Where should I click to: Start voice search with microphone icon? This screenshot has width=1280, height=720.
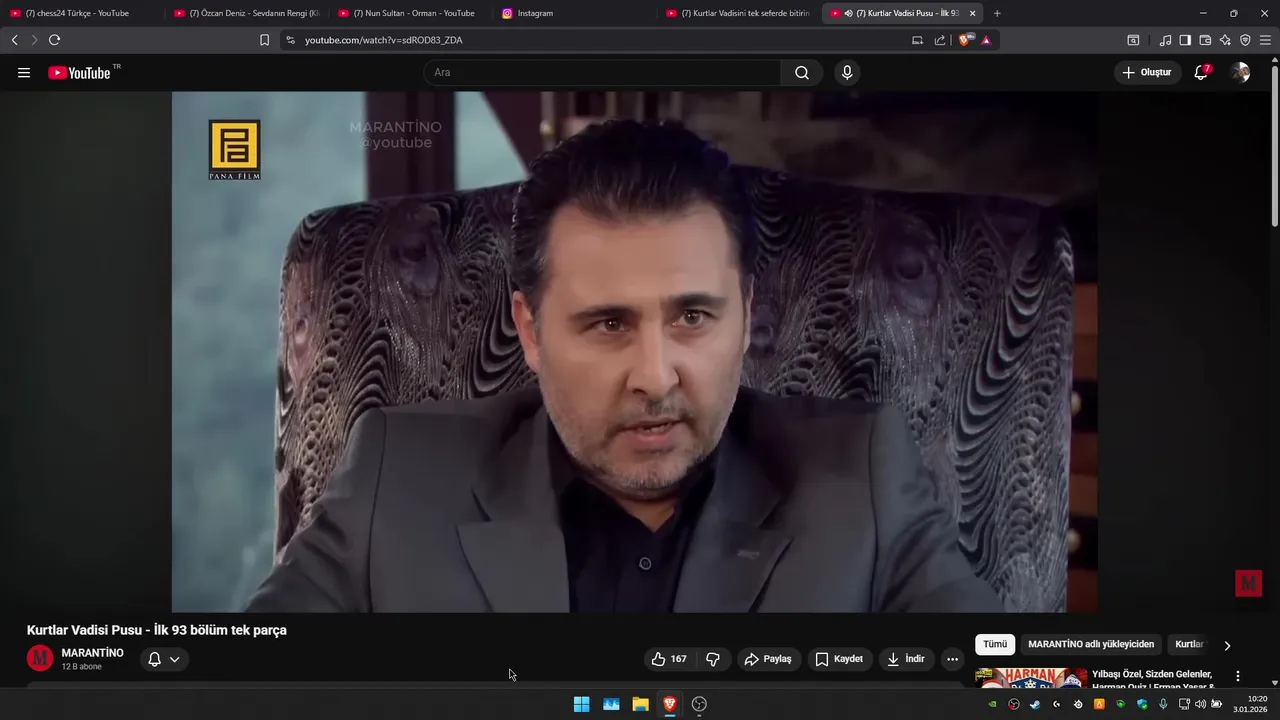tap(847, 73)
